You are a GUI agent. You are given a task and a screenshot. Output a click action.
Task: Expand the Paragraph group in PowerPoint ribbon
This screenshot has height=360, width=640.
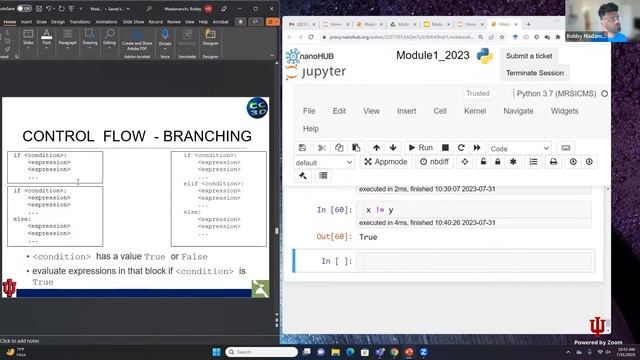(x=67, y=39)
